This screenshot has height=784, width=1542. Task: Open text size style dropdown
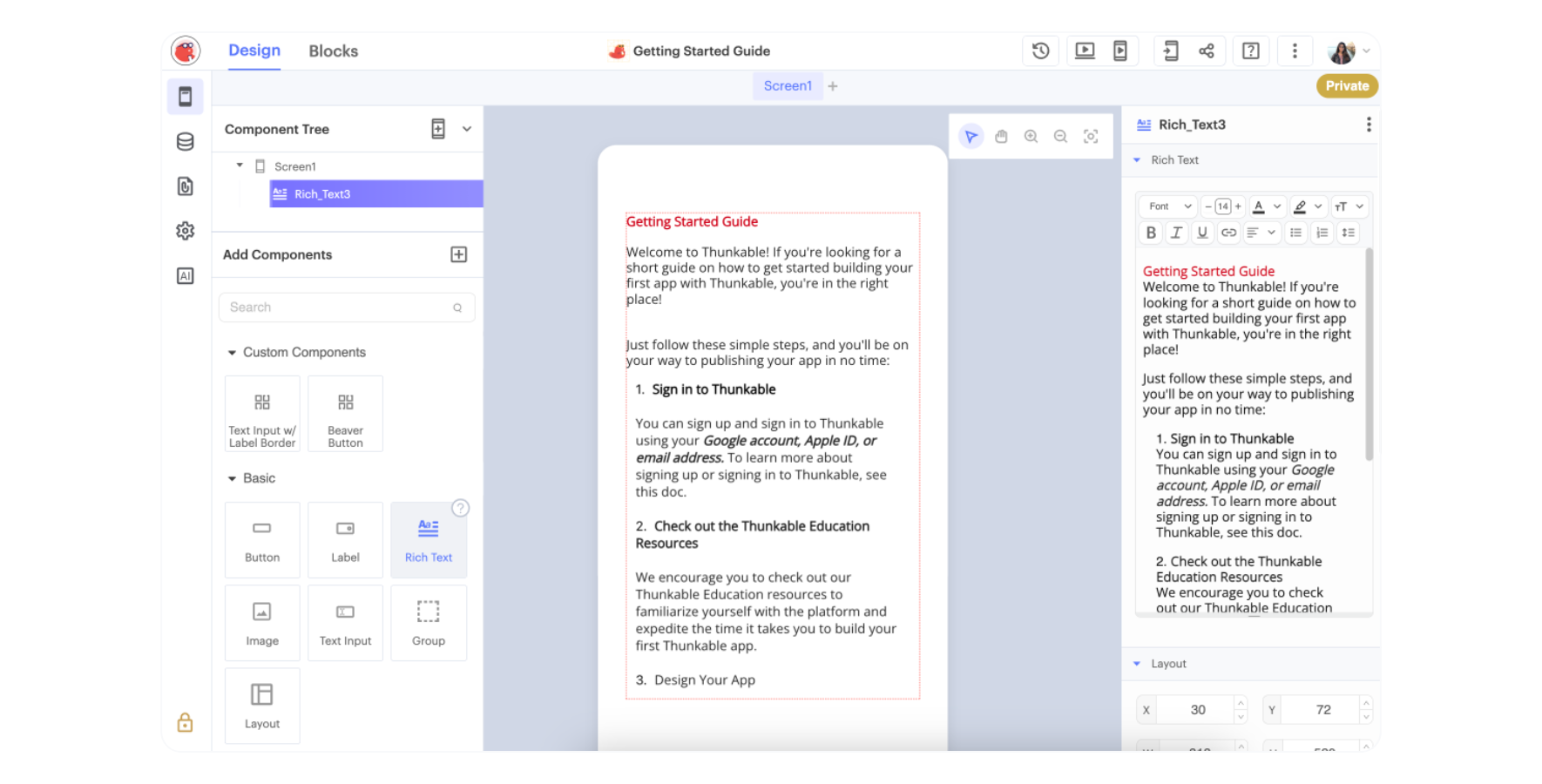[1349, 206]
